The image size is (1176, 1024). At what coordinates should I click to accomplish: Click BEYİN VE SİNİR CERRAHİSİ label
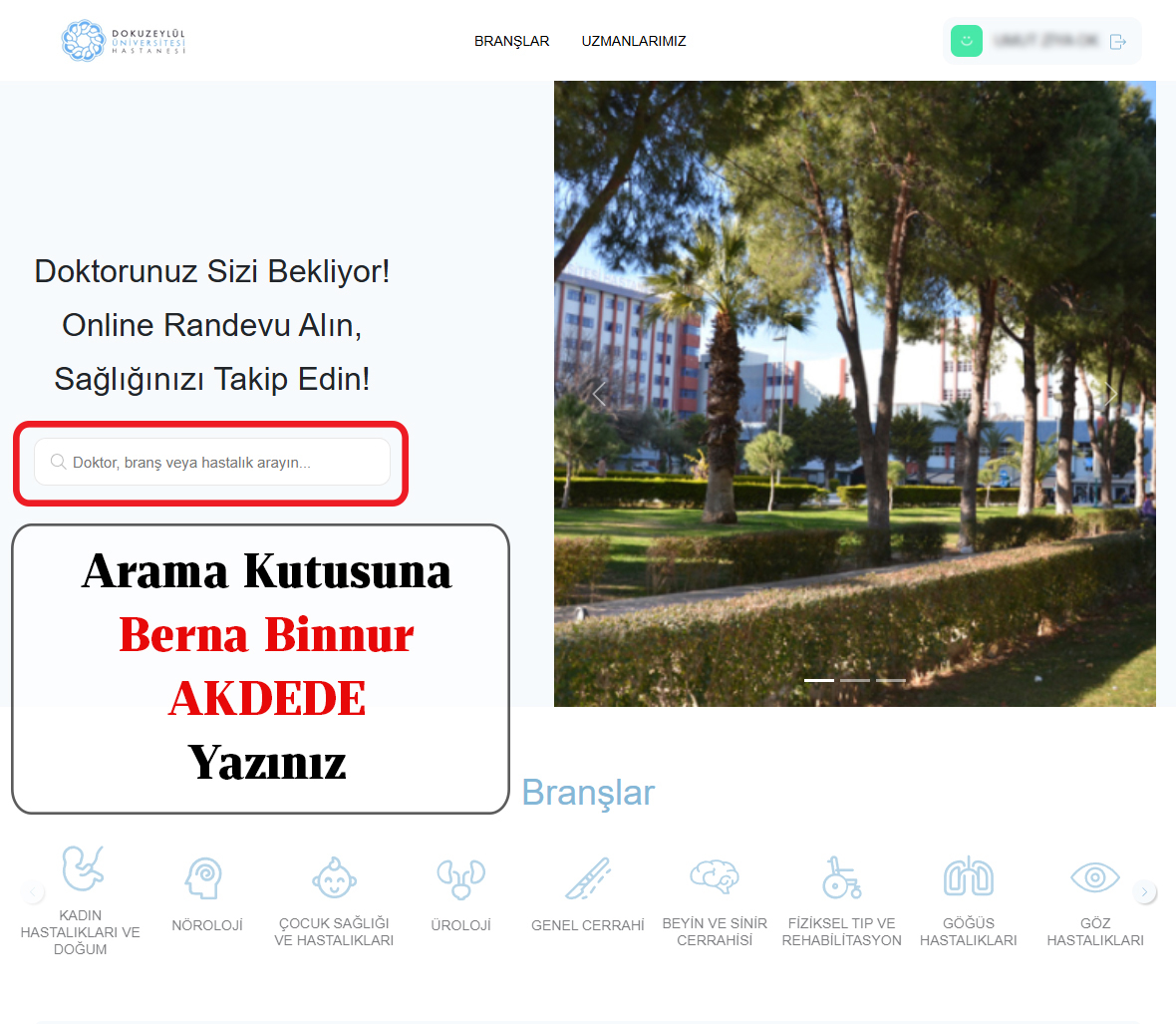pos(715,931)
